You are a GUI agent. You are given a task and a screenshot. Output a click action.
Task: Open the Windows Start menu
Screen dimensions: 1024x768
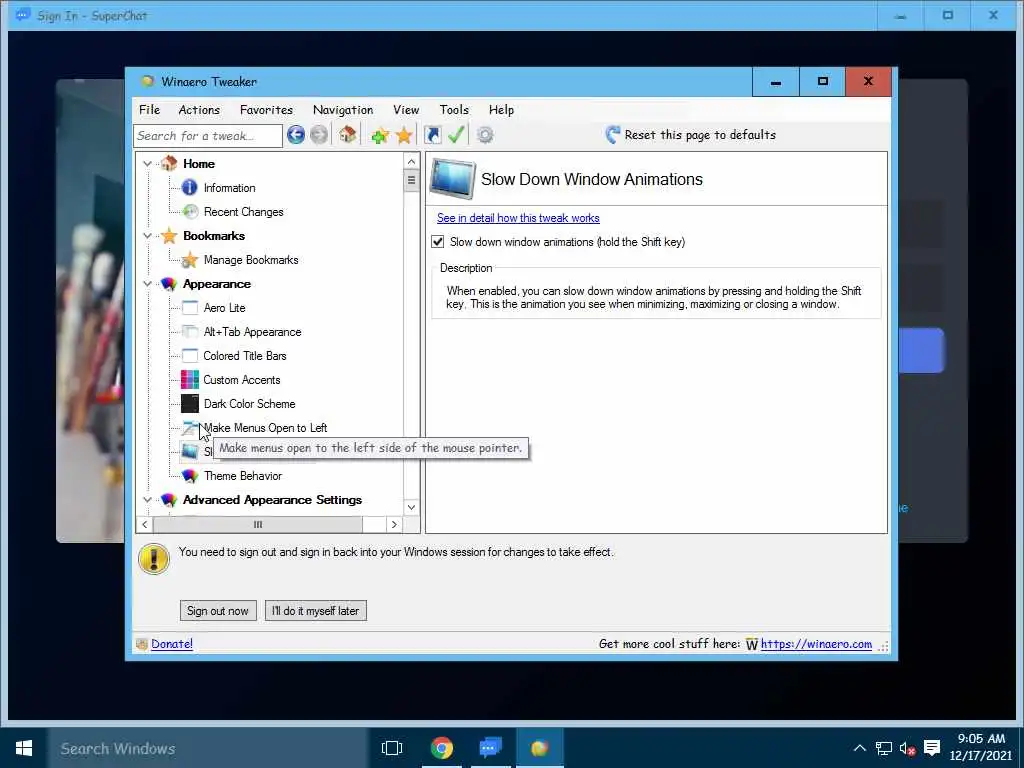[x=24, y=748]
